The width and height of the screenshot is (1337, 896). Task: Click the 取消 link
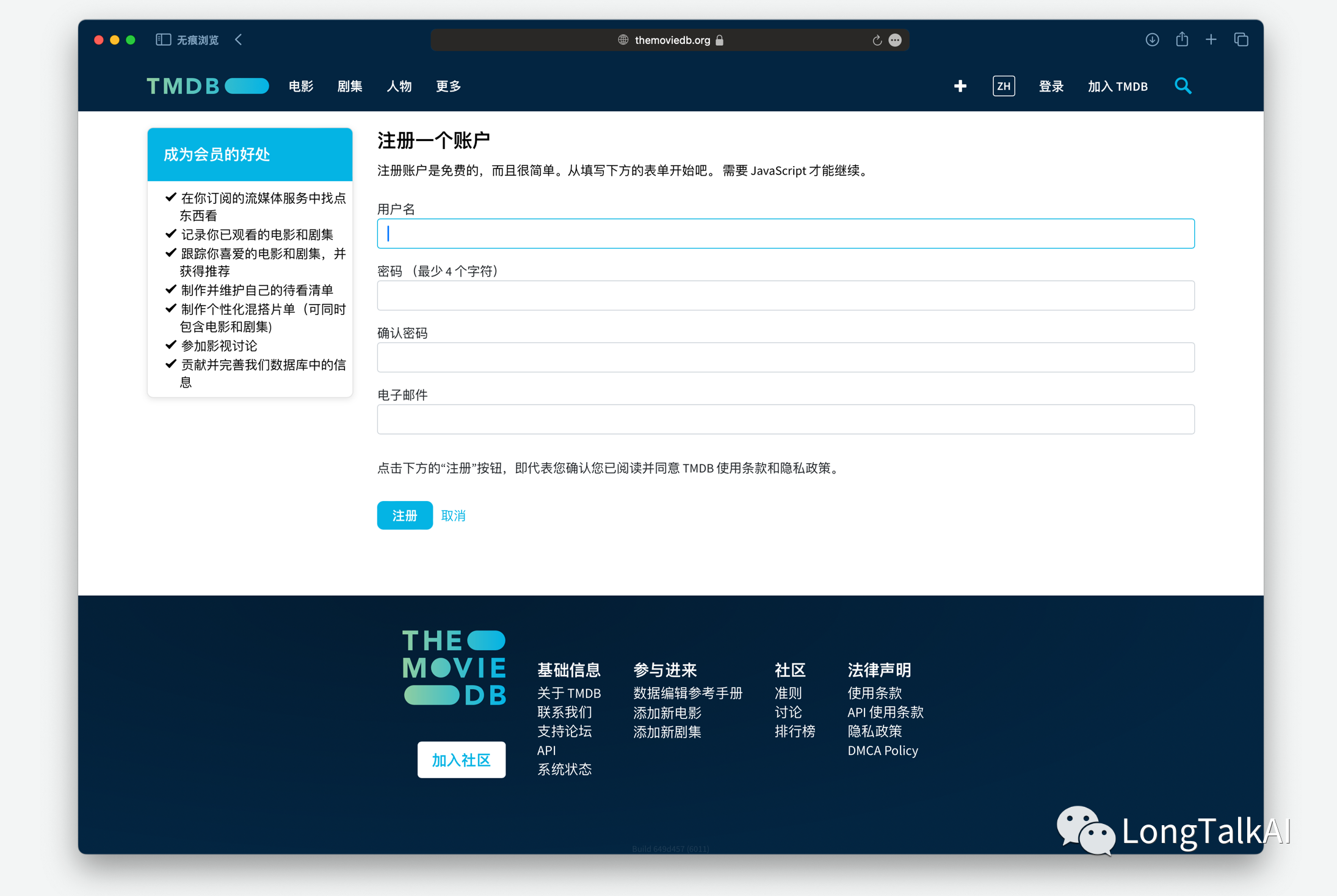(453, 516)
